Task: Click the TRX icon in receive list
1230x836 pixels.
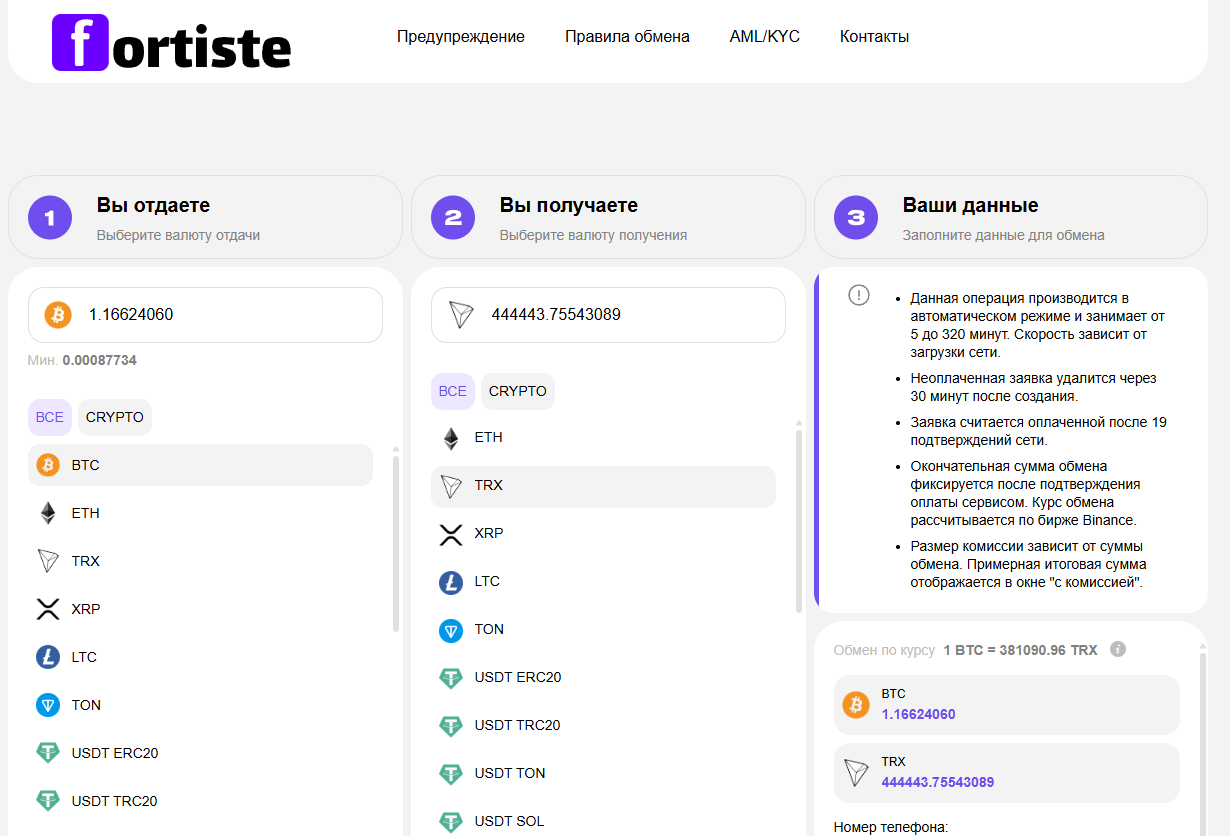Action: point(451,486)
